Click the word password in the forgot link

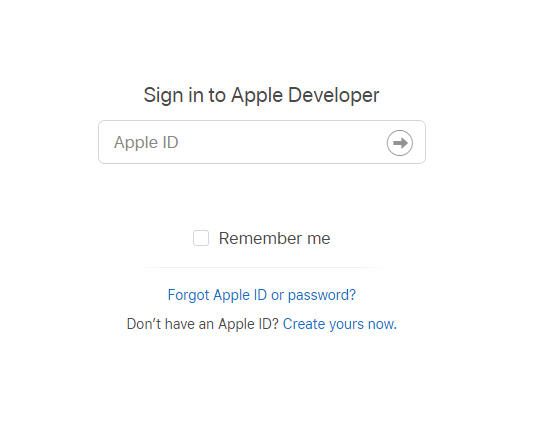tap(321, 295)
